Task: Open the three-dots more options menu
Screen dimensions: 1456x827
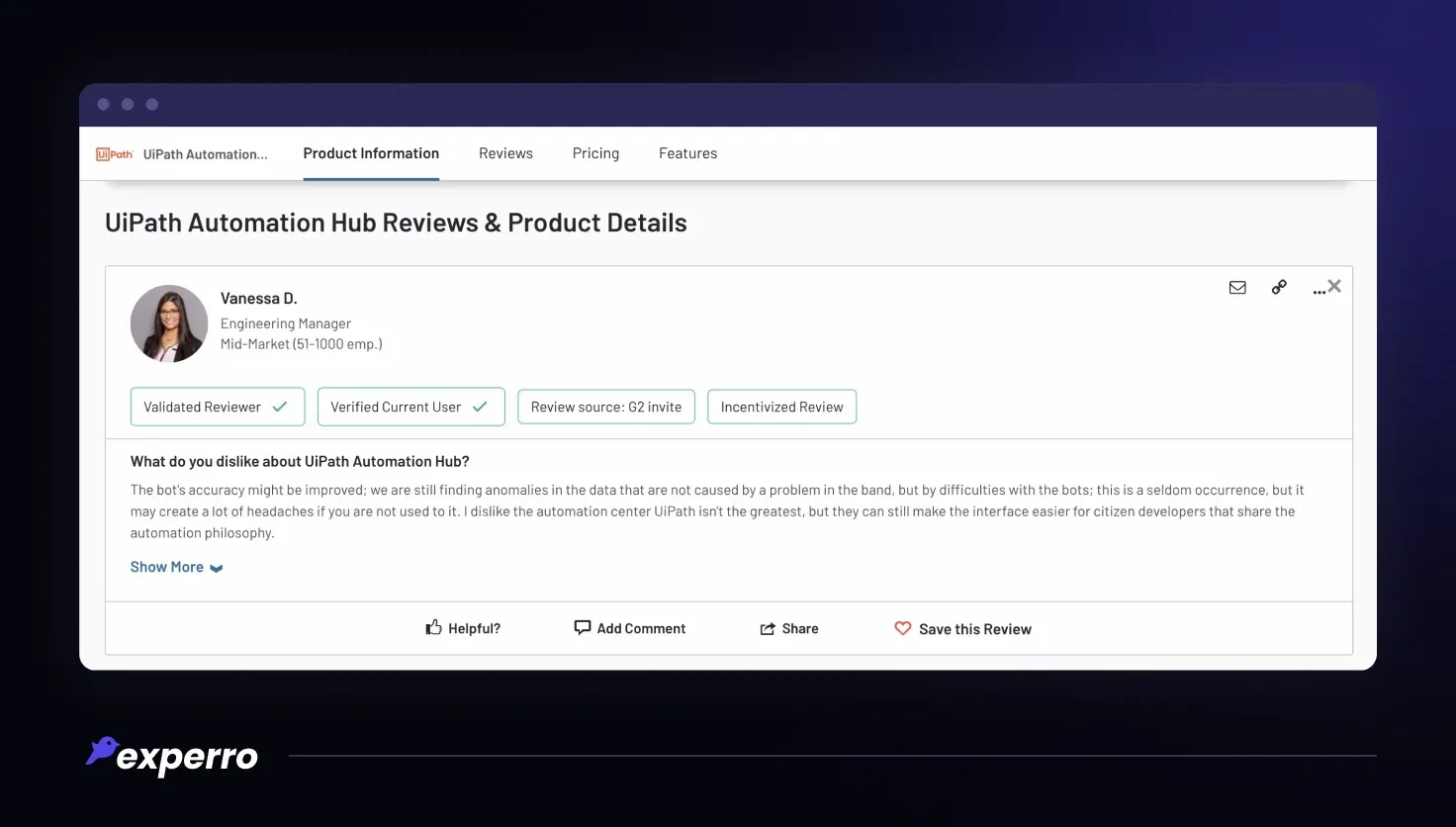Action: point(1319,291)
